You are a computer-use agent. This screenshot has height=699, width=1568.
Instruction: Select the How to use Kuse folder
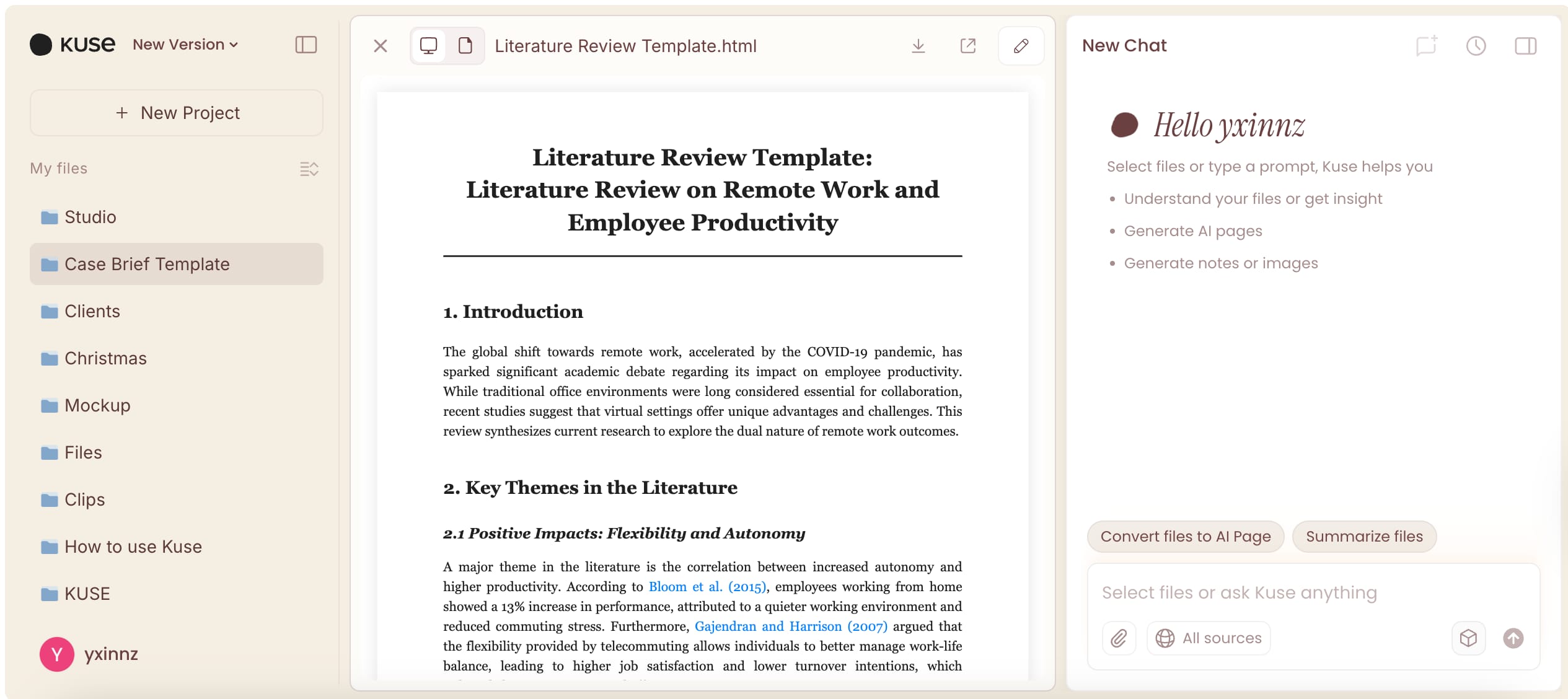coord(176,547)
